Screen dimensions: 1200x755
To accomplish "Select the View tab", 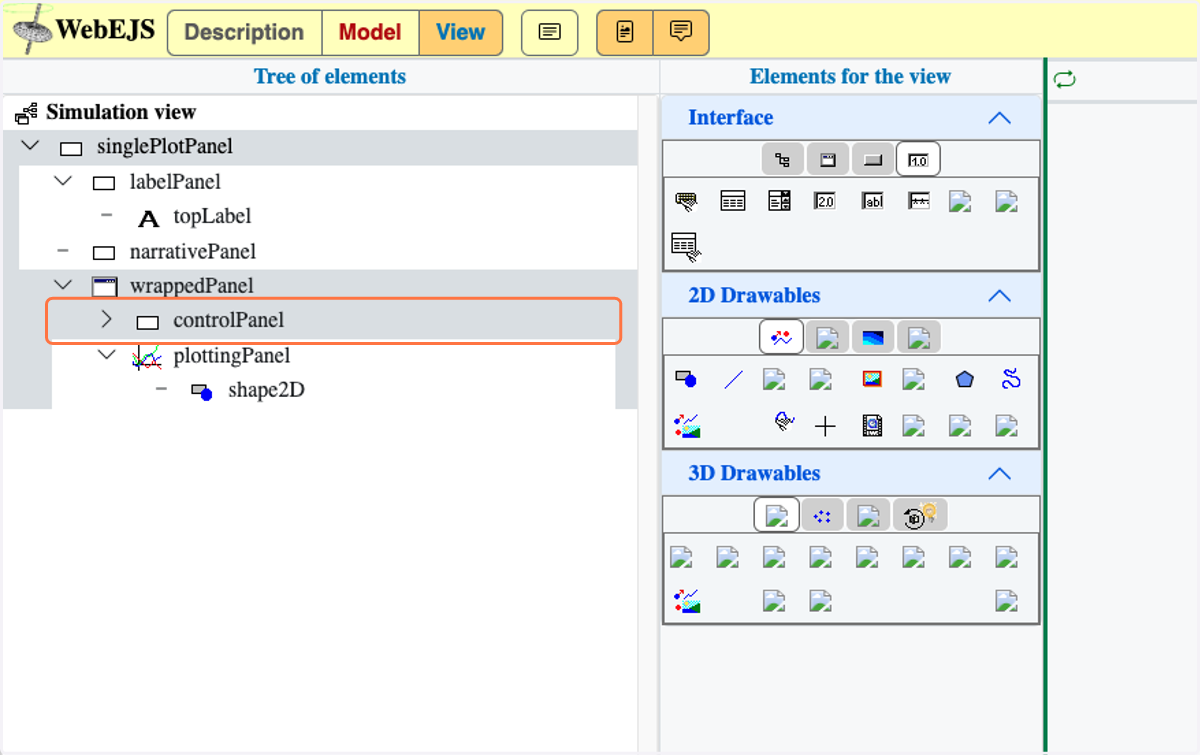I will coord(460,32).
